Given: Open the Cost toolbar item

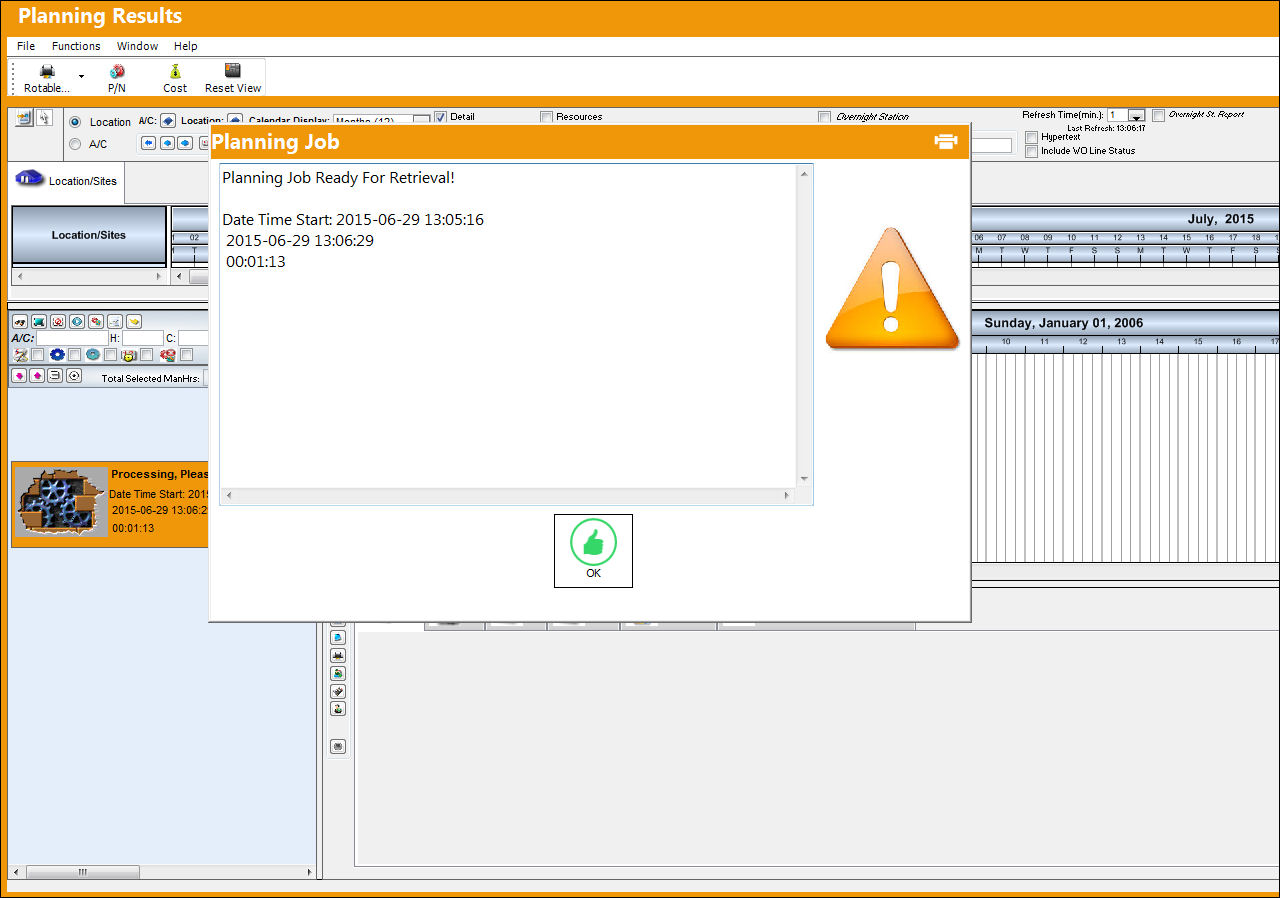Looking at the screenshot, I should (x=175, y=78).
